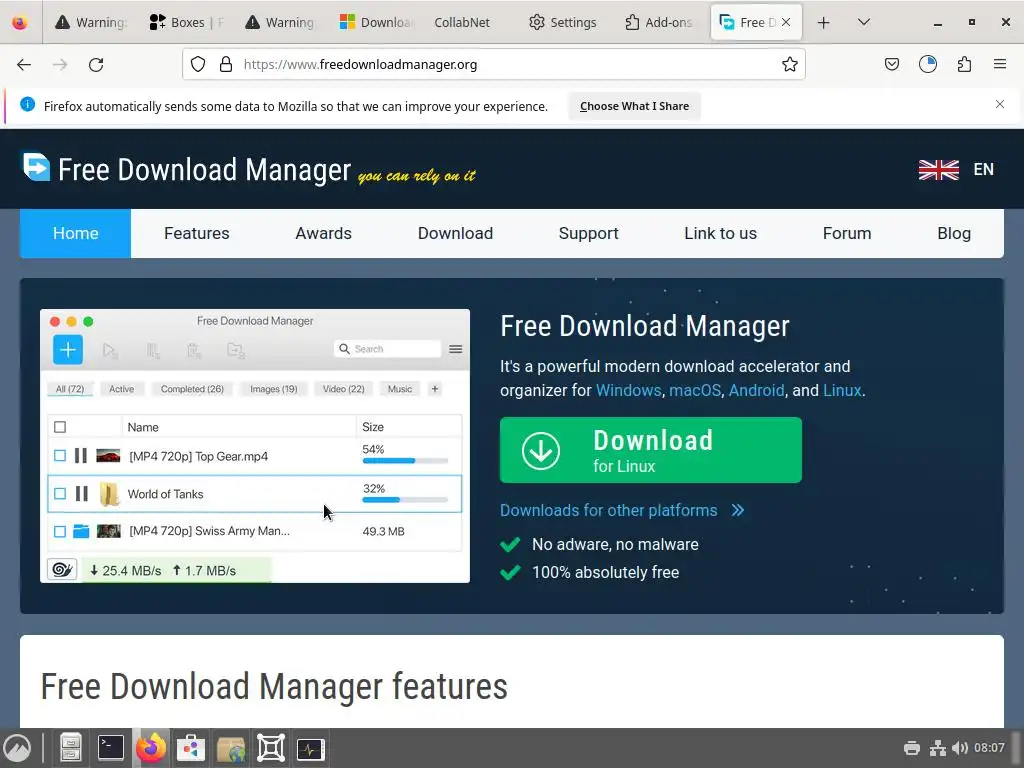1024x768 pixels.
Task: Tick the World of Tanks row checkbox
Action: tap(60, 494)
